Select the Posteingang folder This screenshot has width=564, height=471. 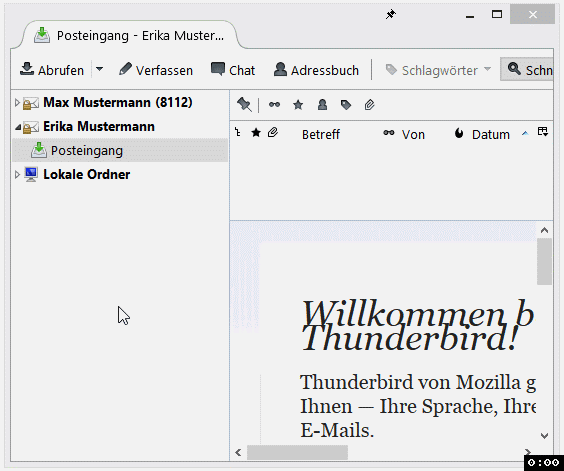120,150
